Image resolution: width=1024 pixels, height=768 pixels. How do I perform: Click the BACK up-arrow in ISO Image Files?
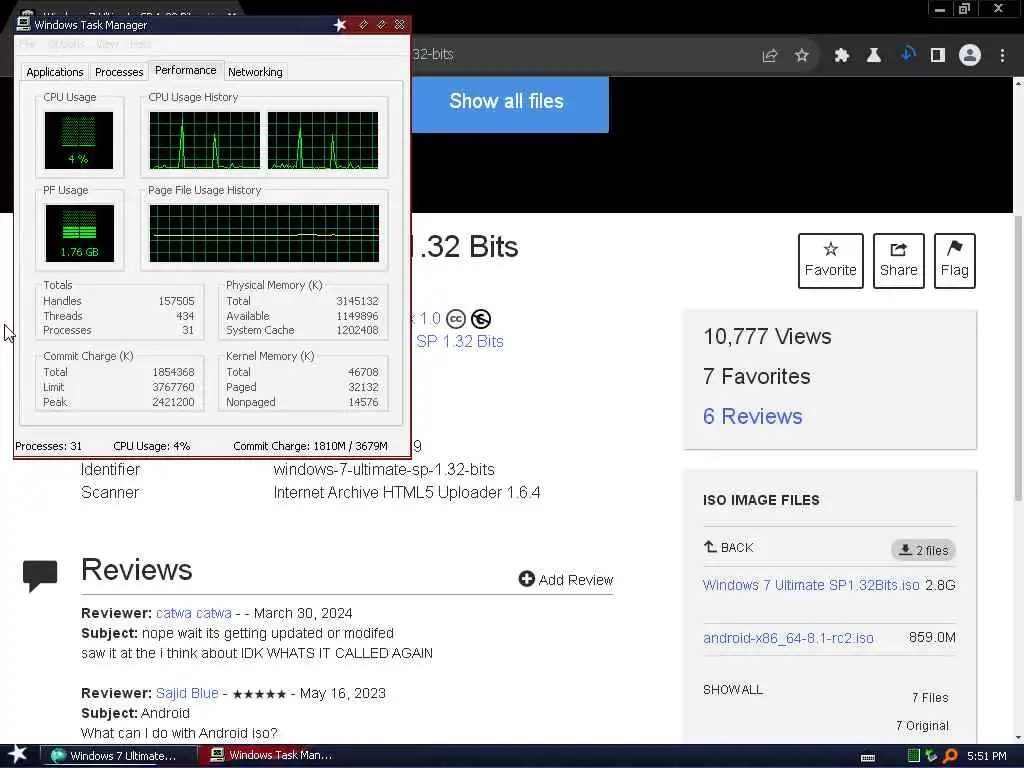pyautogui.click(x=710, y=547)
